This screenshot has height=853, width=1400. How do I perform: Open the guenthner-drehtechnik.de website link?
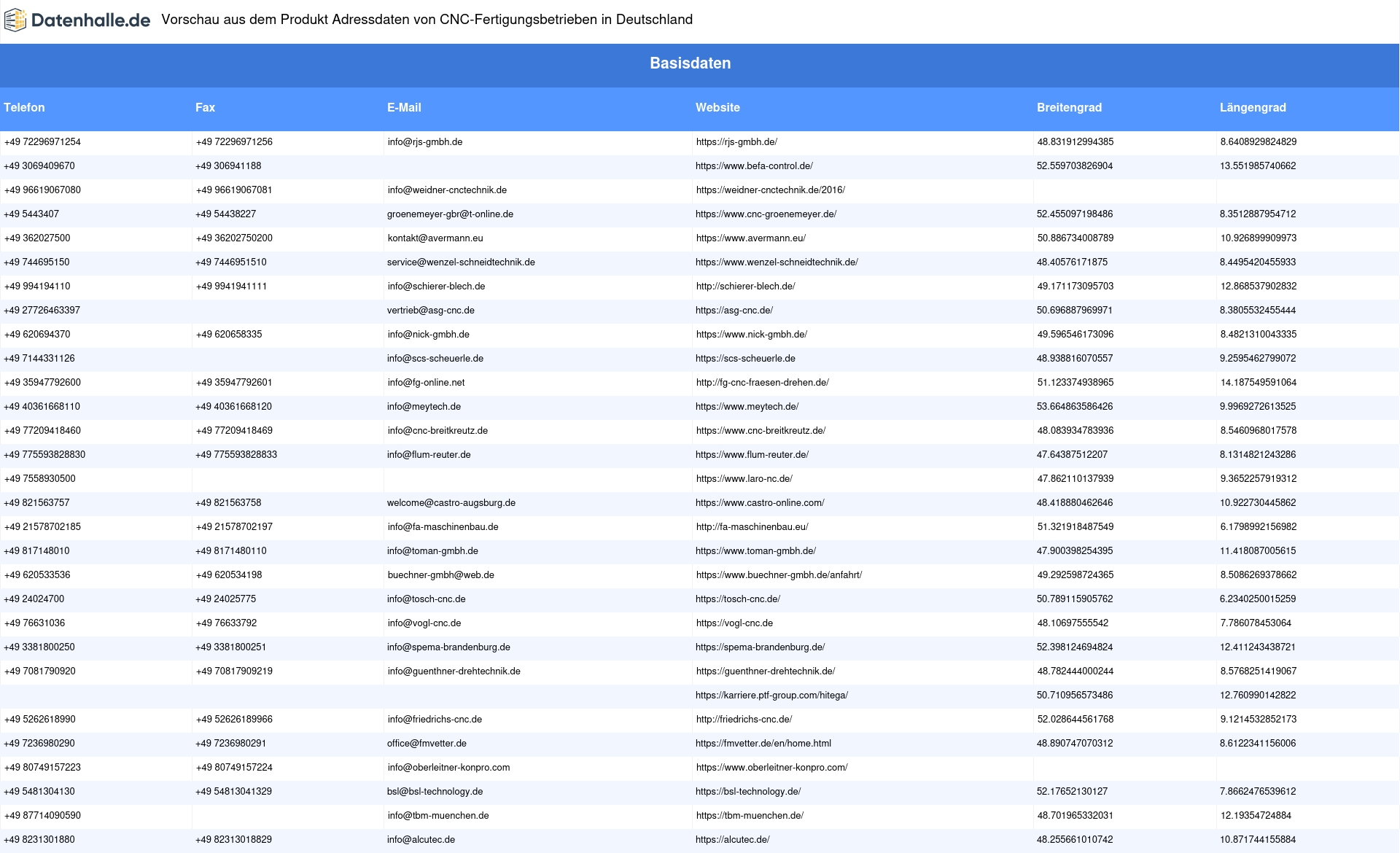pyautogui.click(x=765, y=671)
